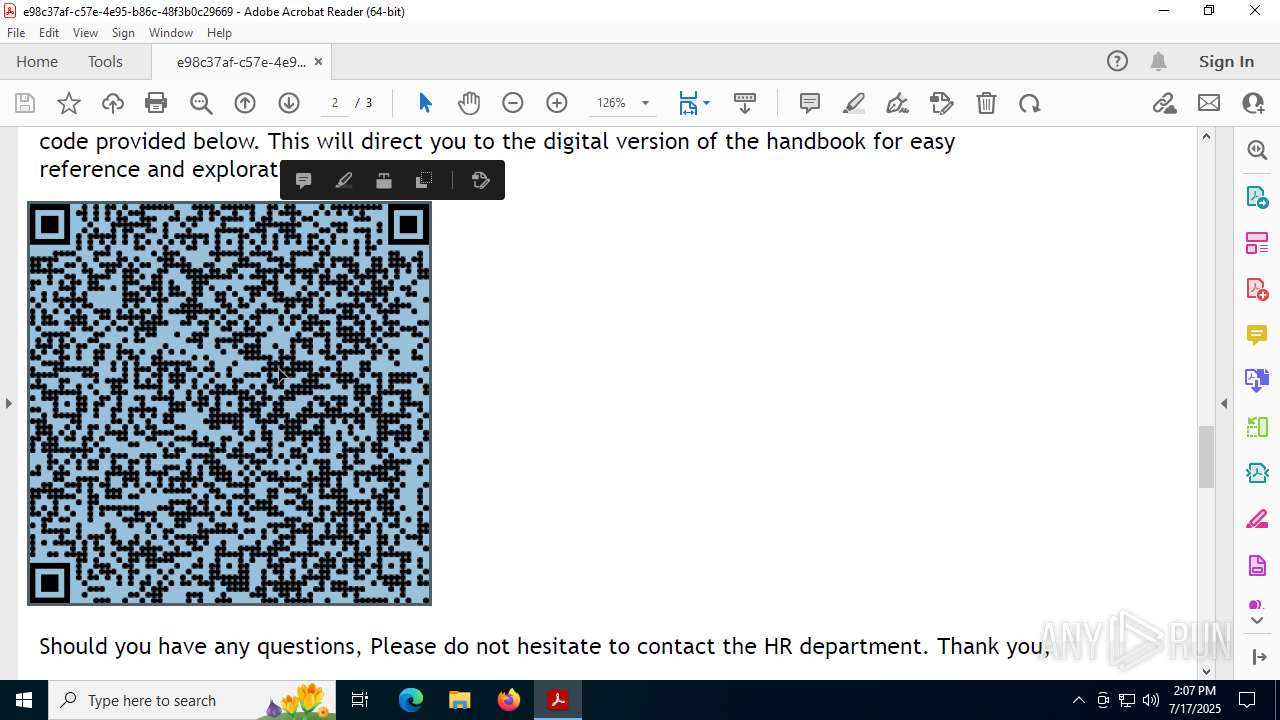Highlight selection from the floating toolbar
Screen dimensions: 1280x720
point(343,180)
